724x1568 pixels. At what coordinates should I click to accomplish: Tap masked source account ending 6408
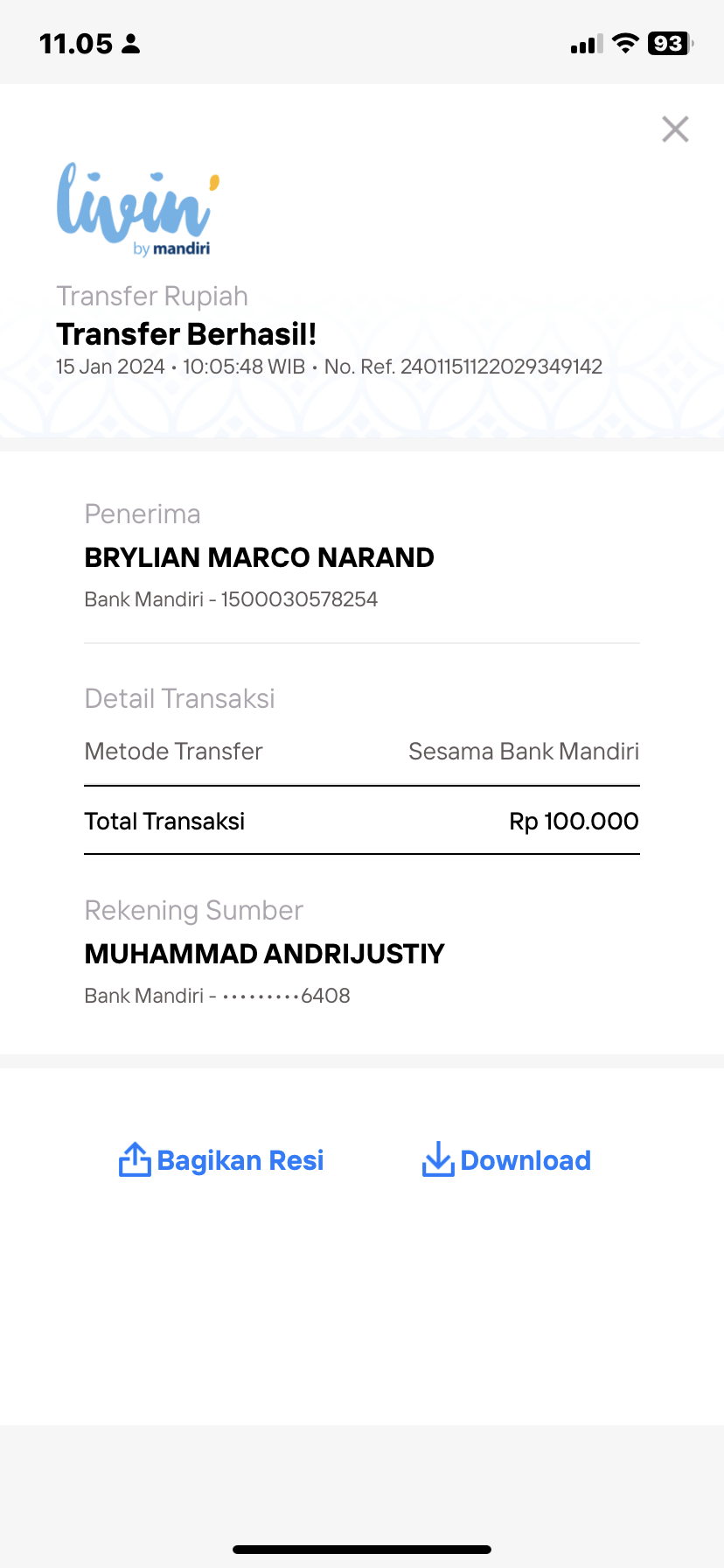click(x=286, y=996)
